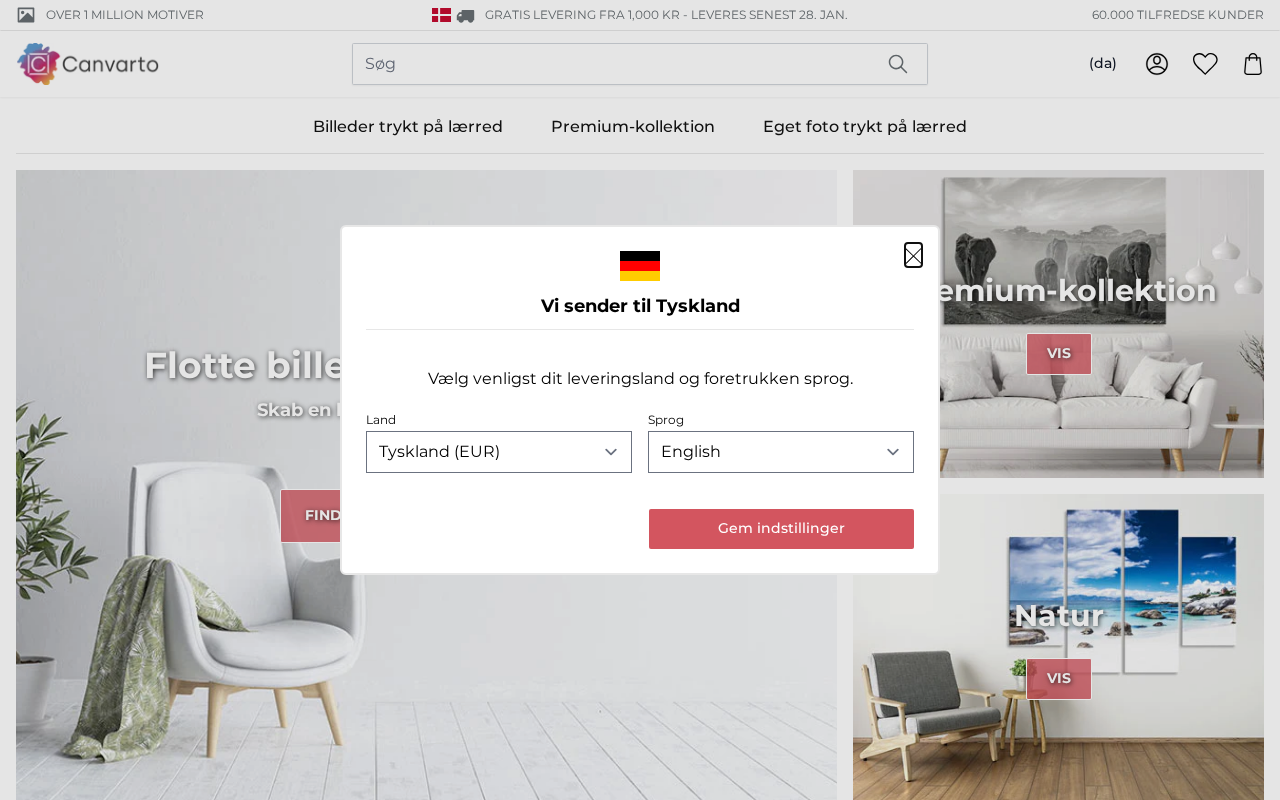
Task: Open the wishlist heart icon
Action: coord(1205,64)
